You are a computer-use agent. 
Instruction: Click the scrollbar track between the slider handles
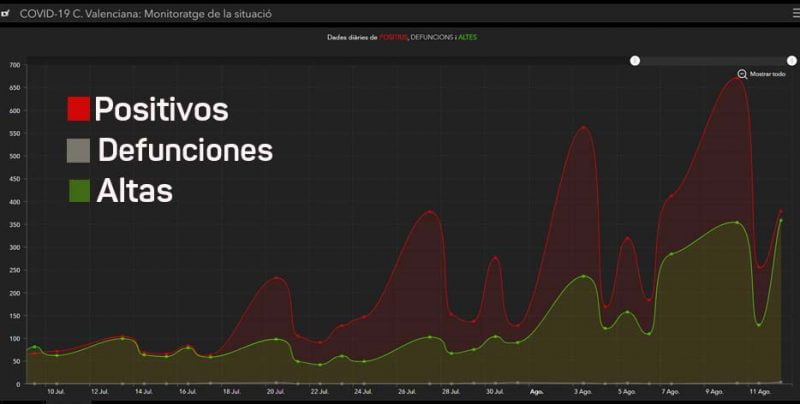tap(713, 61)
